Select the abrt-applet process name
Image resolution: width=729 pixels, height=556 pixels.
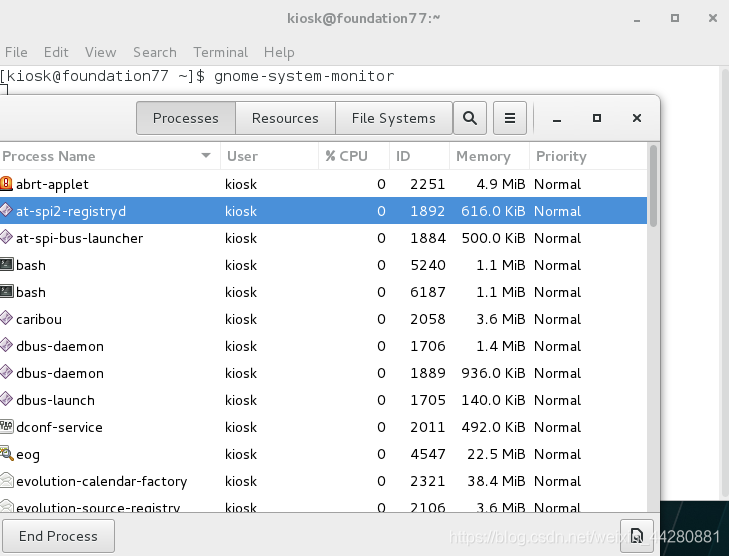tap(52, 184)
